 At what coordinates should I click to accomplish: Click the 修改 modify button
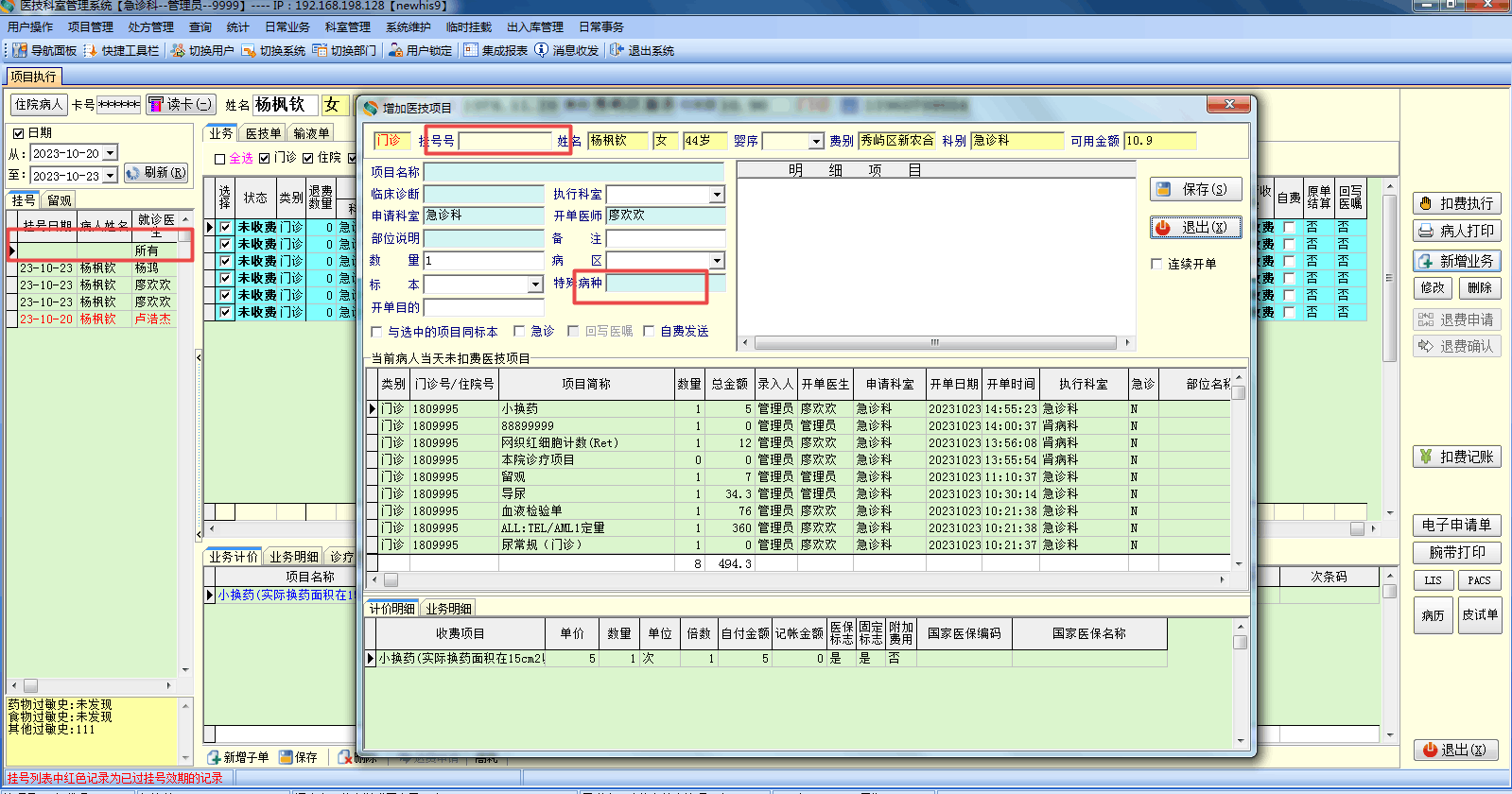1433,287
